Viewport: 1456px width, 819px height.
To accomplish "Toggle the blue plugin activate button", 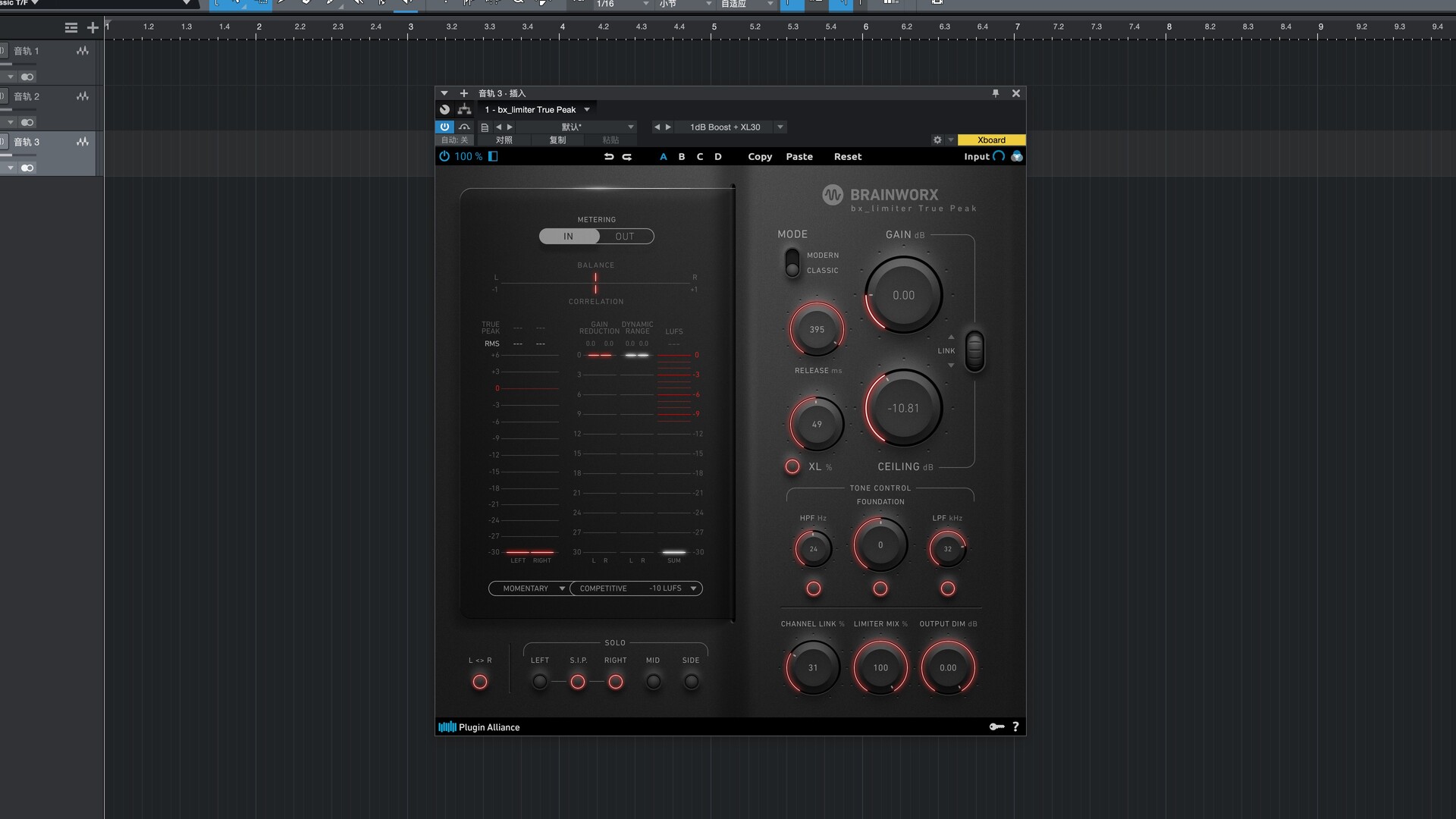I will click(x=444, y=127).
